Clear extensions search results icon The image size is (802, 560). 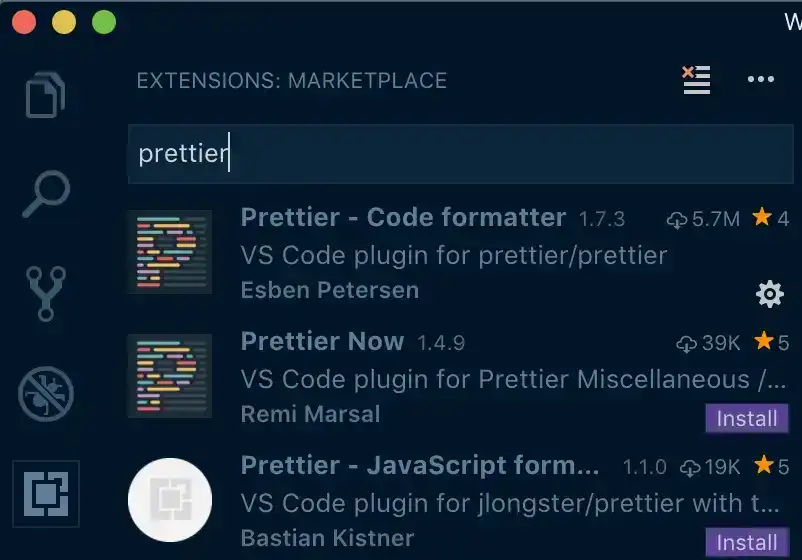tap(697, 80)
